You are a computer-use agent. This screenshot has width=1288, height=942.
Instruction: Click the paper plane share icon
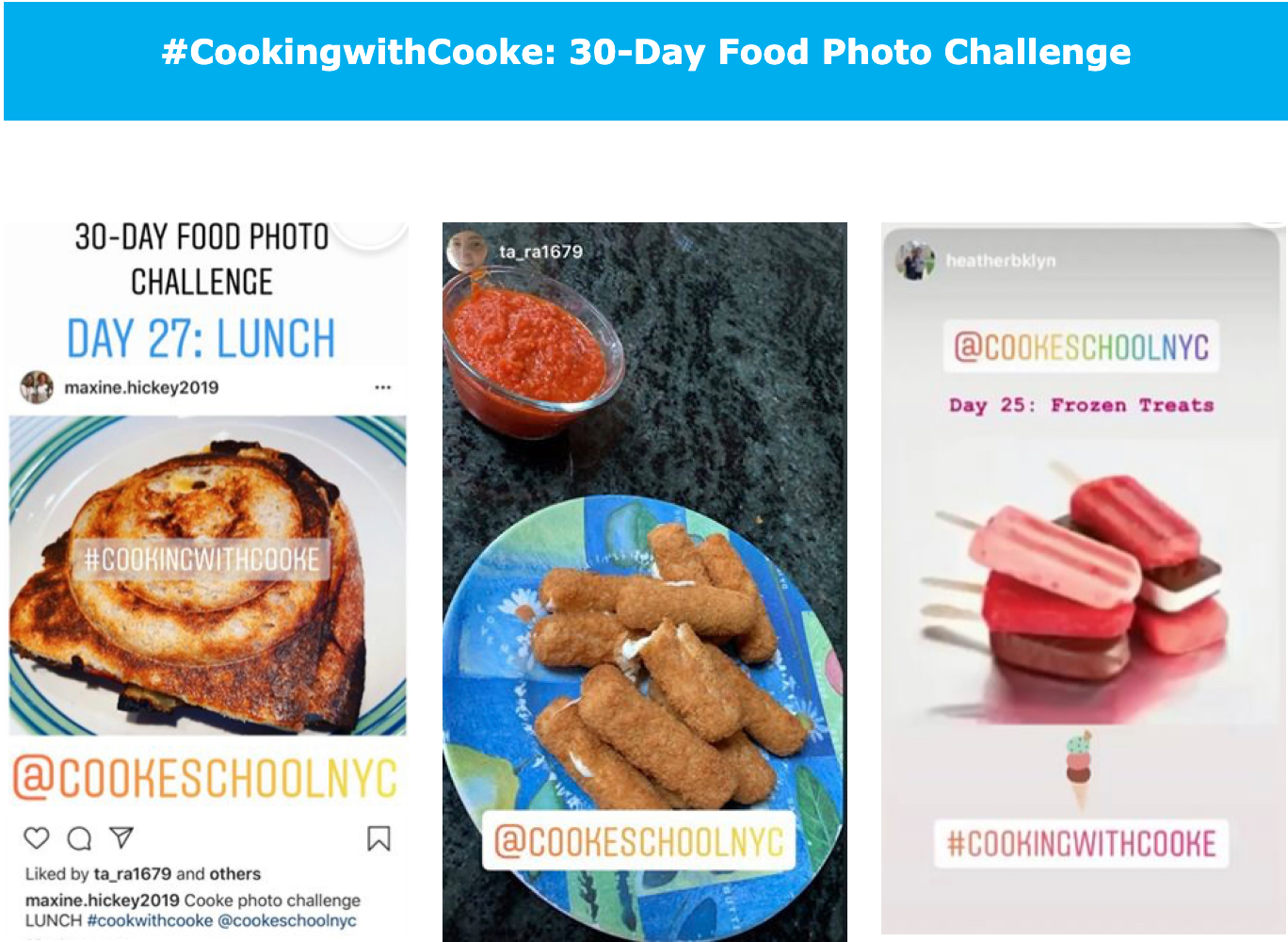click(x=121, y=836)
